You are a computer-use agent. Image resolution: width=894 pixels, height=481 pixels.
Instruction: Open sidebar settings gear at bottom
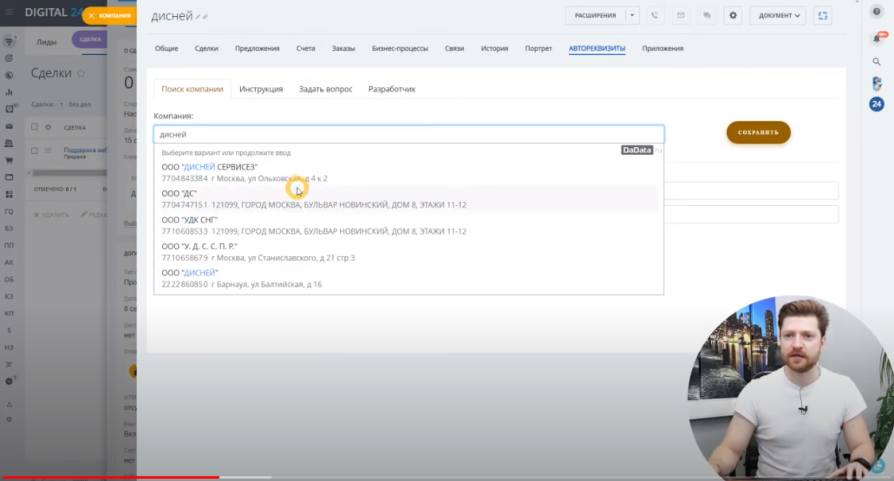click(9, 419)
